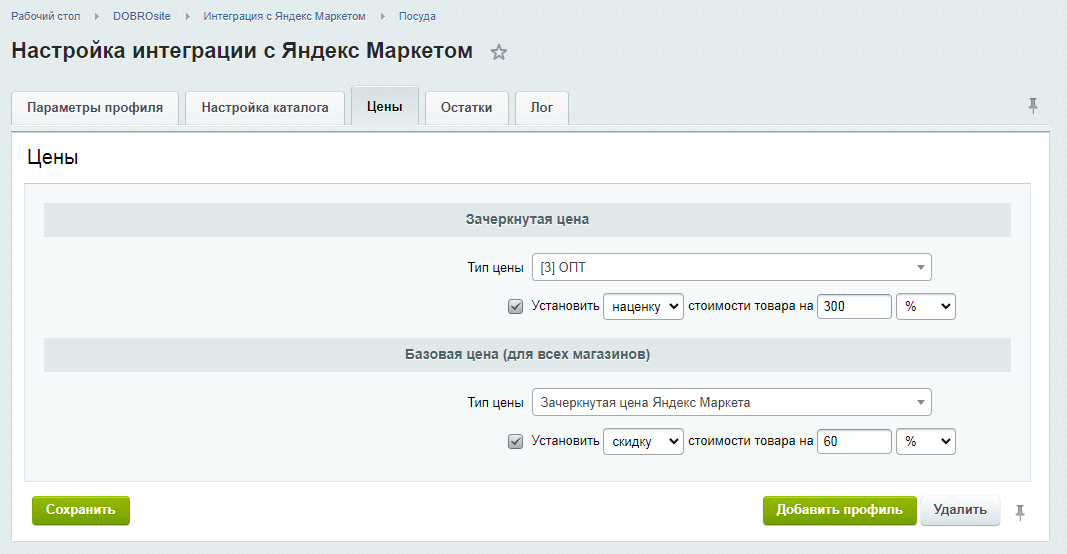
Task: Select the Цены tab
Action: pyautogui.click(x=384, y=106)
